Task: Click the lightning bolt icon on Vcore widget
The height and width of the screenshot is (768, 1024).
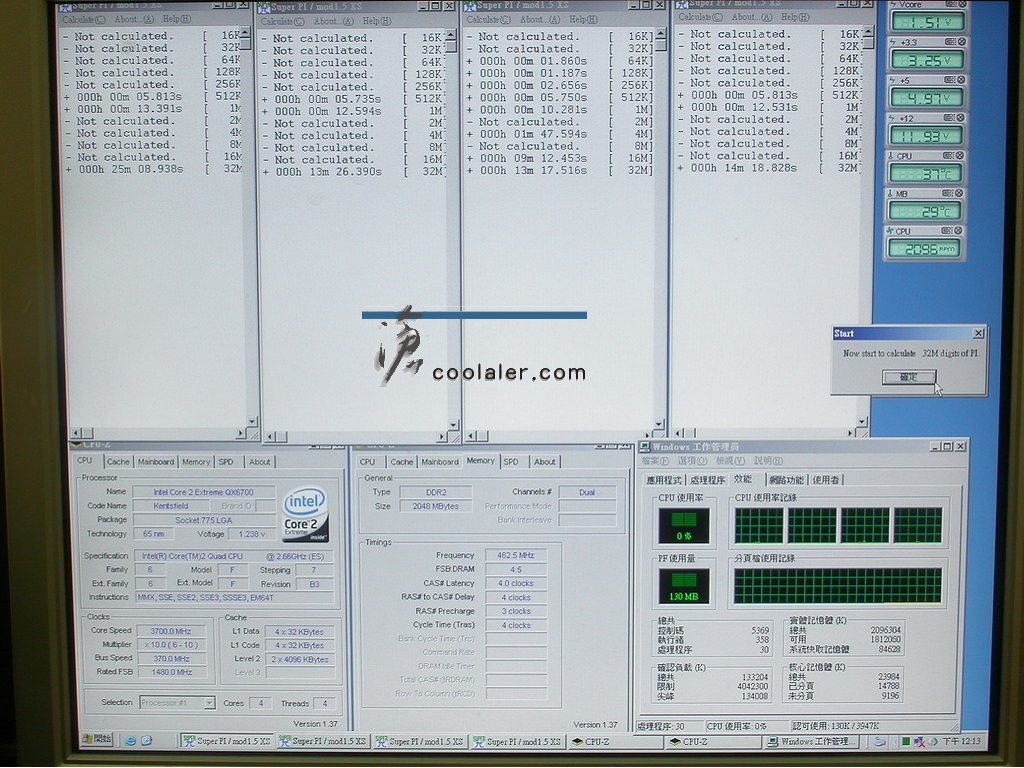Action: (893, 5)
